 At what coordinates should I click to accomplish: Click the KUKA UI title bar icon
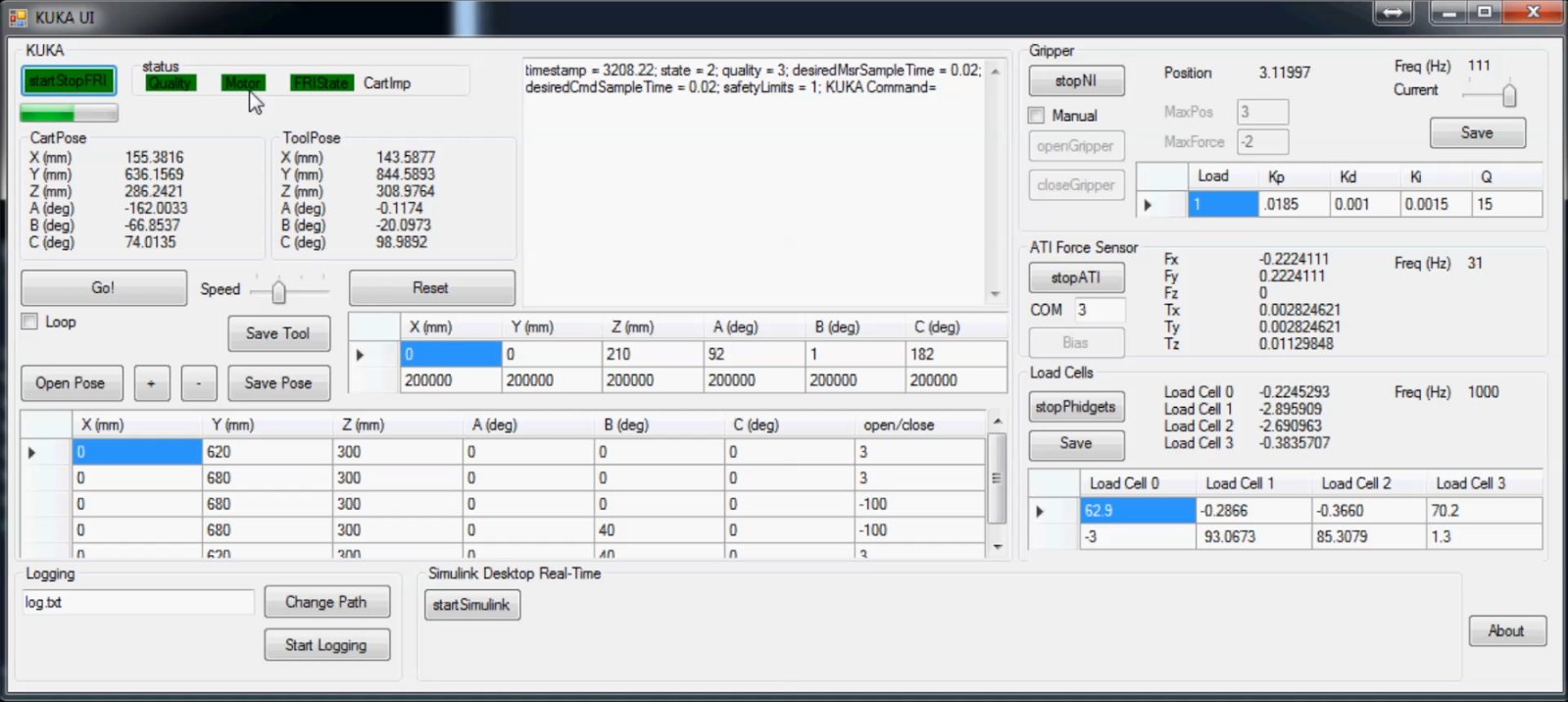coord(18,17)
